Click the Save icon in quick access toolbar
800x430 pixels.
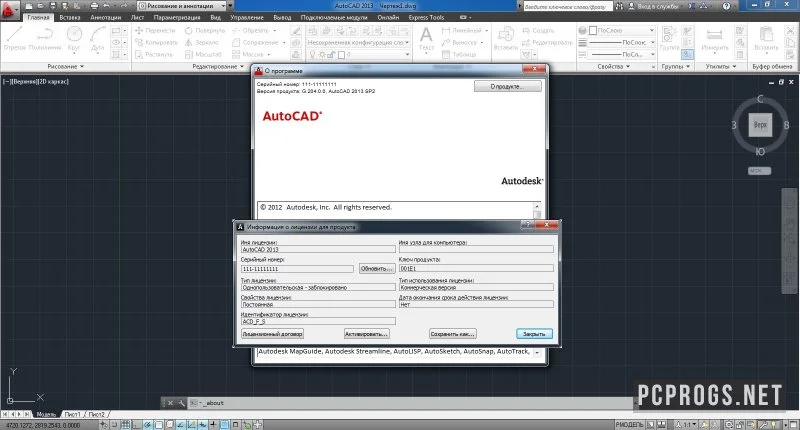[x=53, y=6]
